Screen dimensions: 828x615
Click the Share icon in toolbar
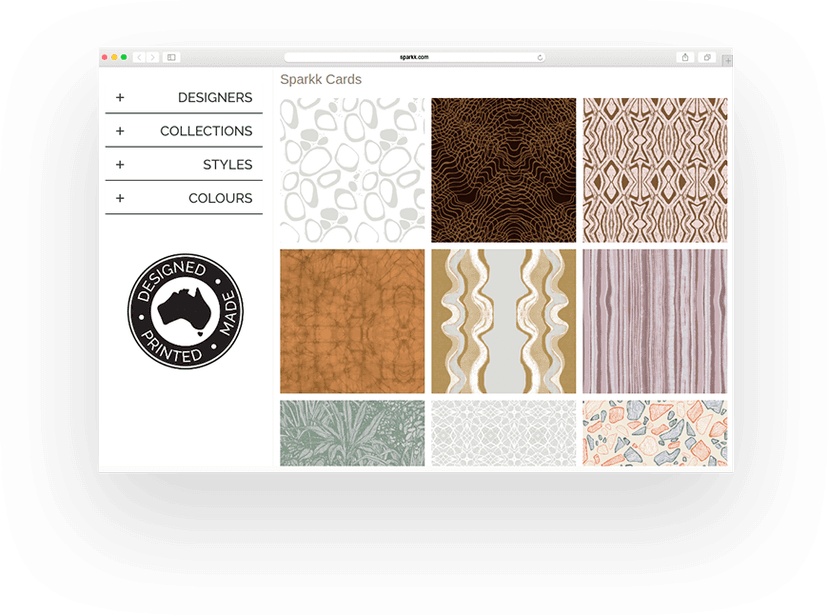coord(685,58)
